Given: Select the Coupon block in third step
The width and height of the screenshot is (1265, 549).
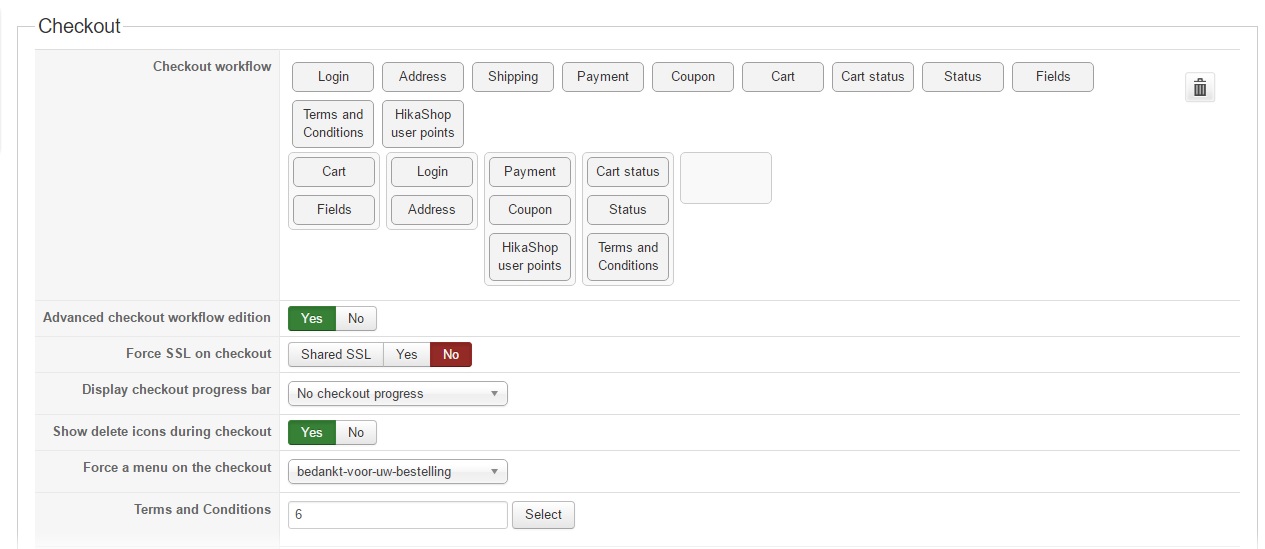Looking at the screenshot, I should [x=529, y=210].
